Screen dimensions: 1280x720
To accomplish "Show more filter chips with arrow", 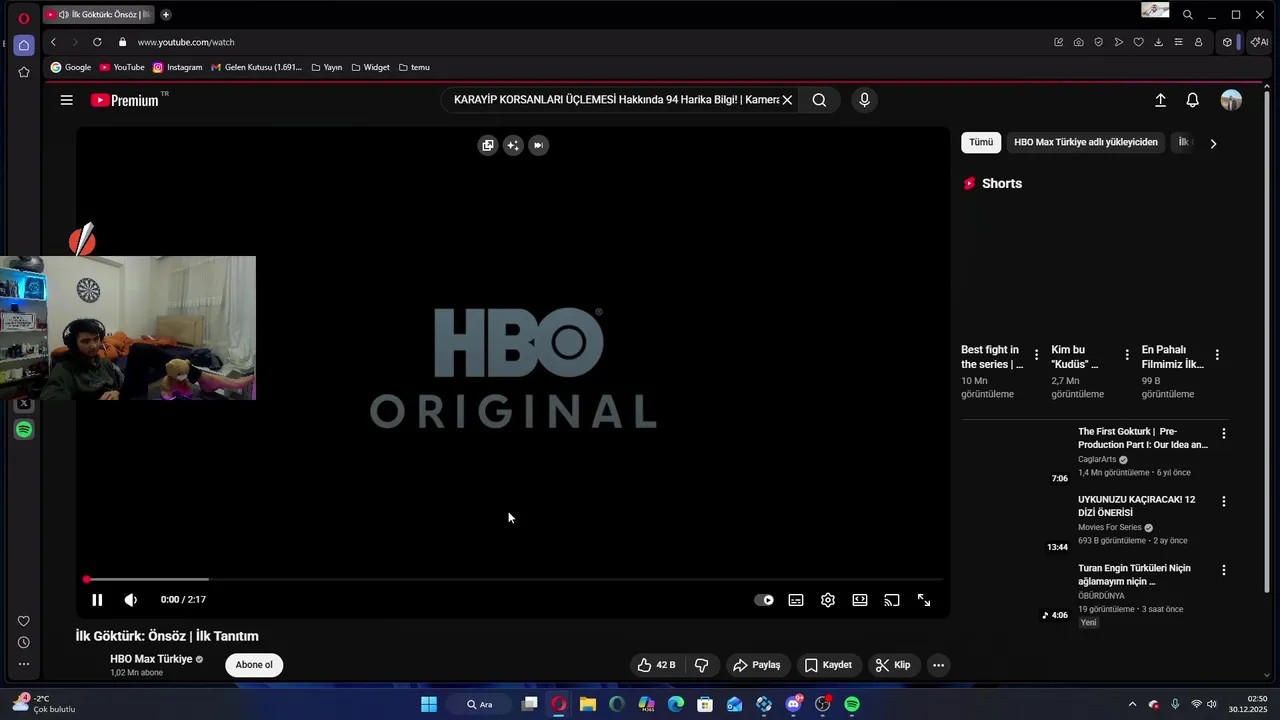I will [1213, 143].
